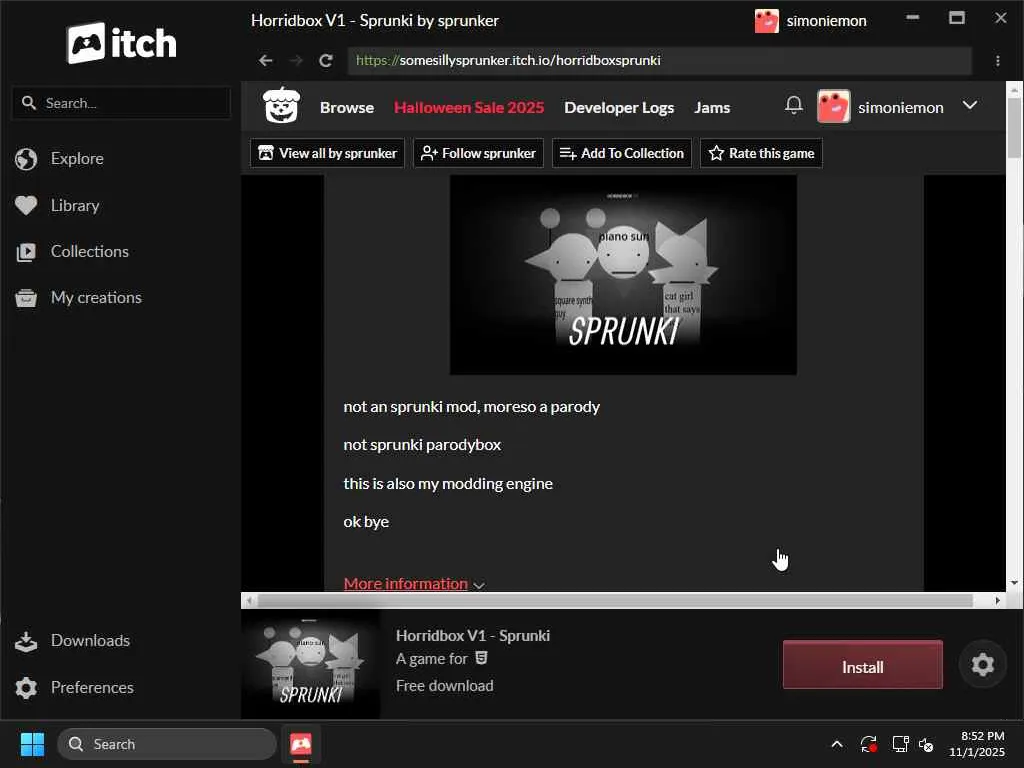Open Developer Logs menu item
The width and height of the screenshot is (1024, 768).
coord(619,108)
